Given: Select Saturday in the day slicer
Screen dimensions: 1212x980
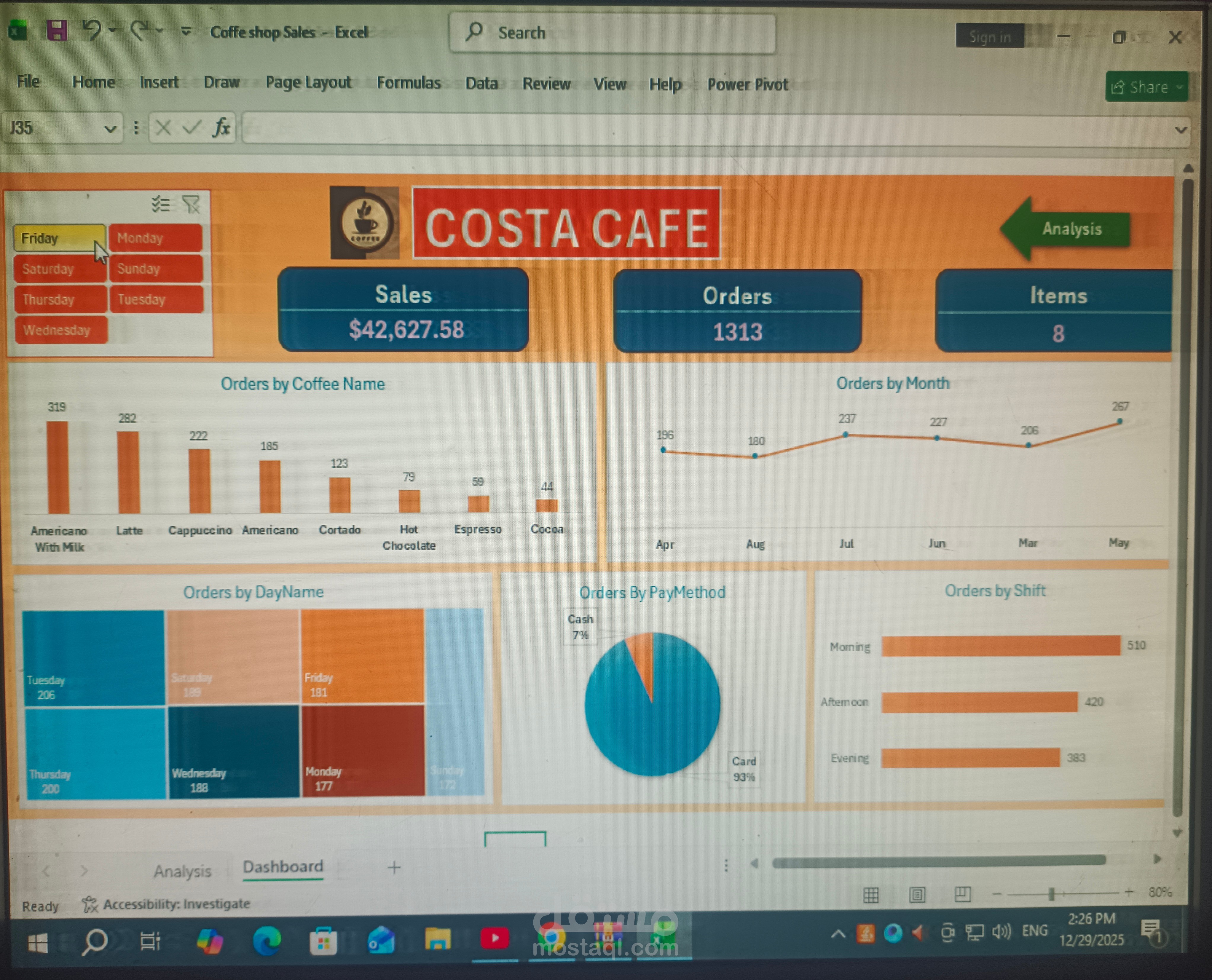Looking at the screenshot, I should pos(60,269).
